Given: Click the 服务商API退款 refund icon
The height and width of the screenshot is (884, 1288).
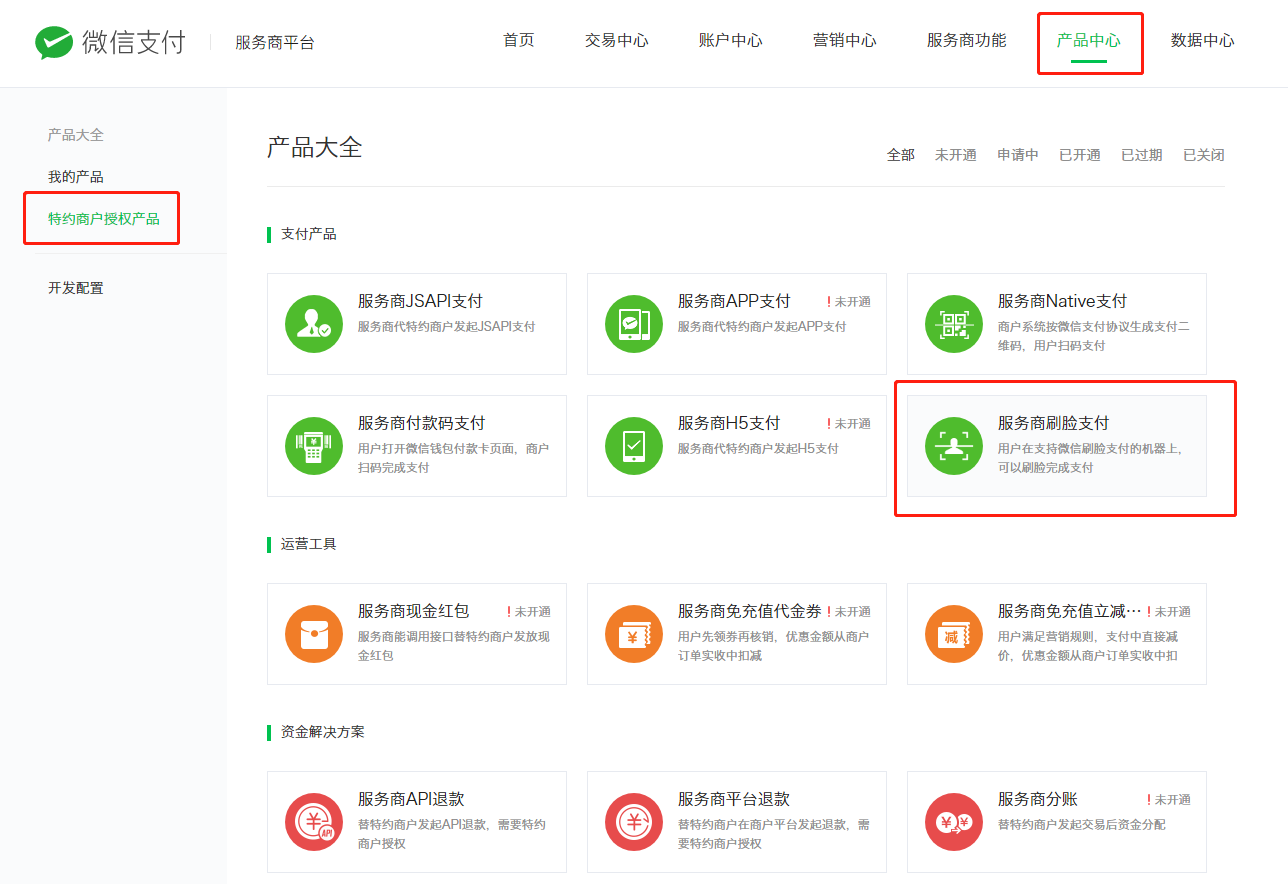Looking at the screenshot, I should [314, 822].
